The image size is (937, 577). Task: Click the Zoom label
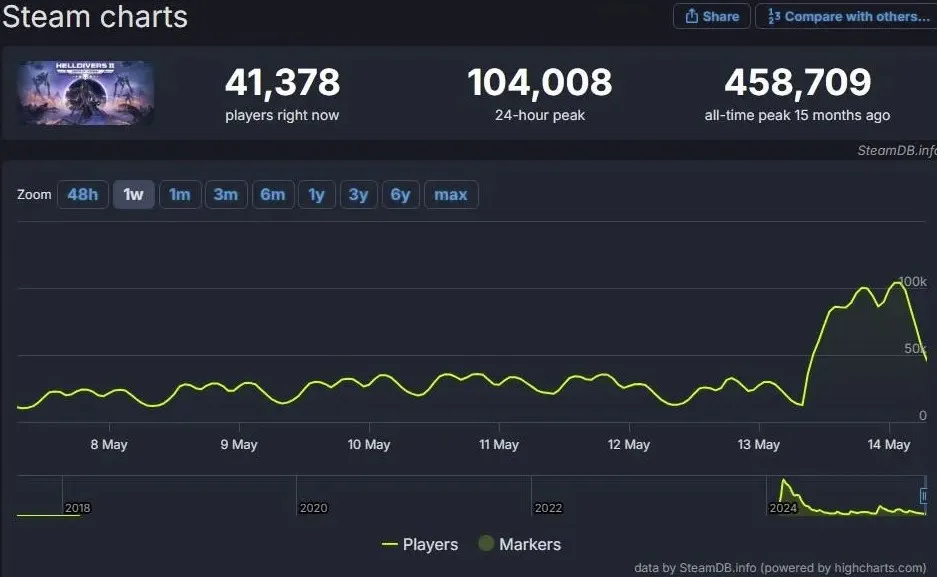pos(34,195)
